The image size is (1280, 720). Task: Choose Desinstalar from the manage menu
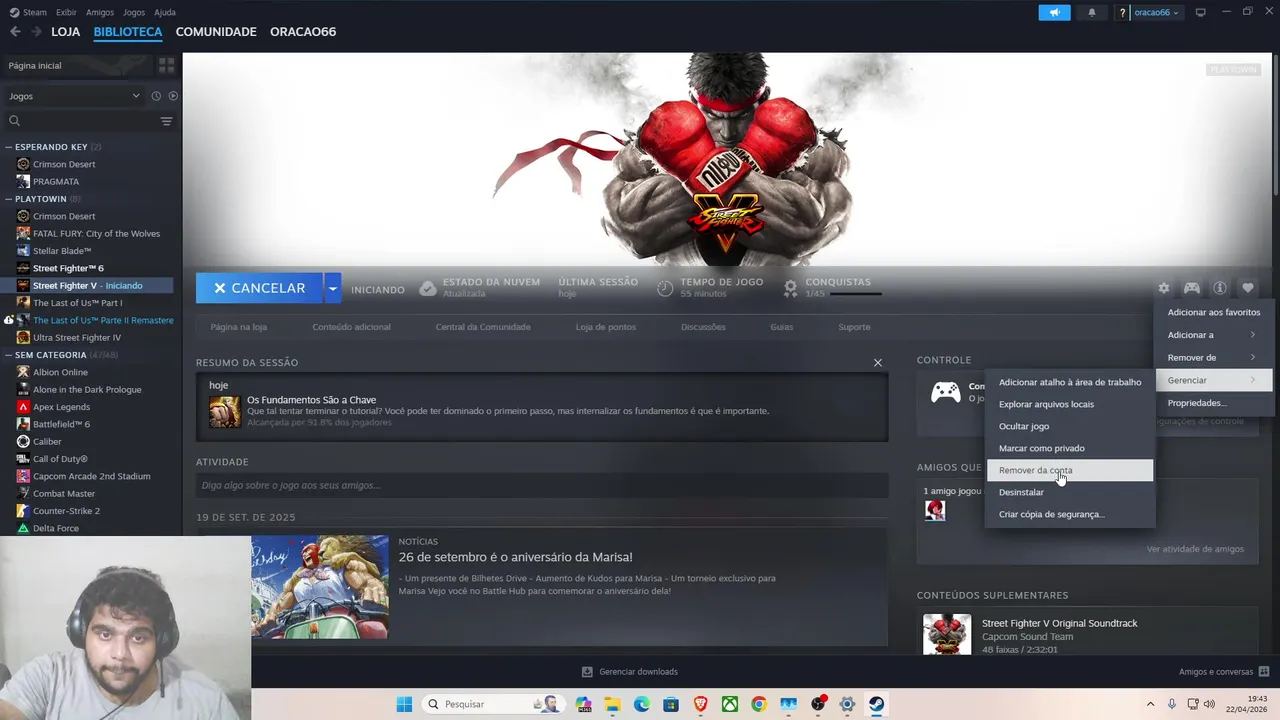click(x=1070, y=492)
